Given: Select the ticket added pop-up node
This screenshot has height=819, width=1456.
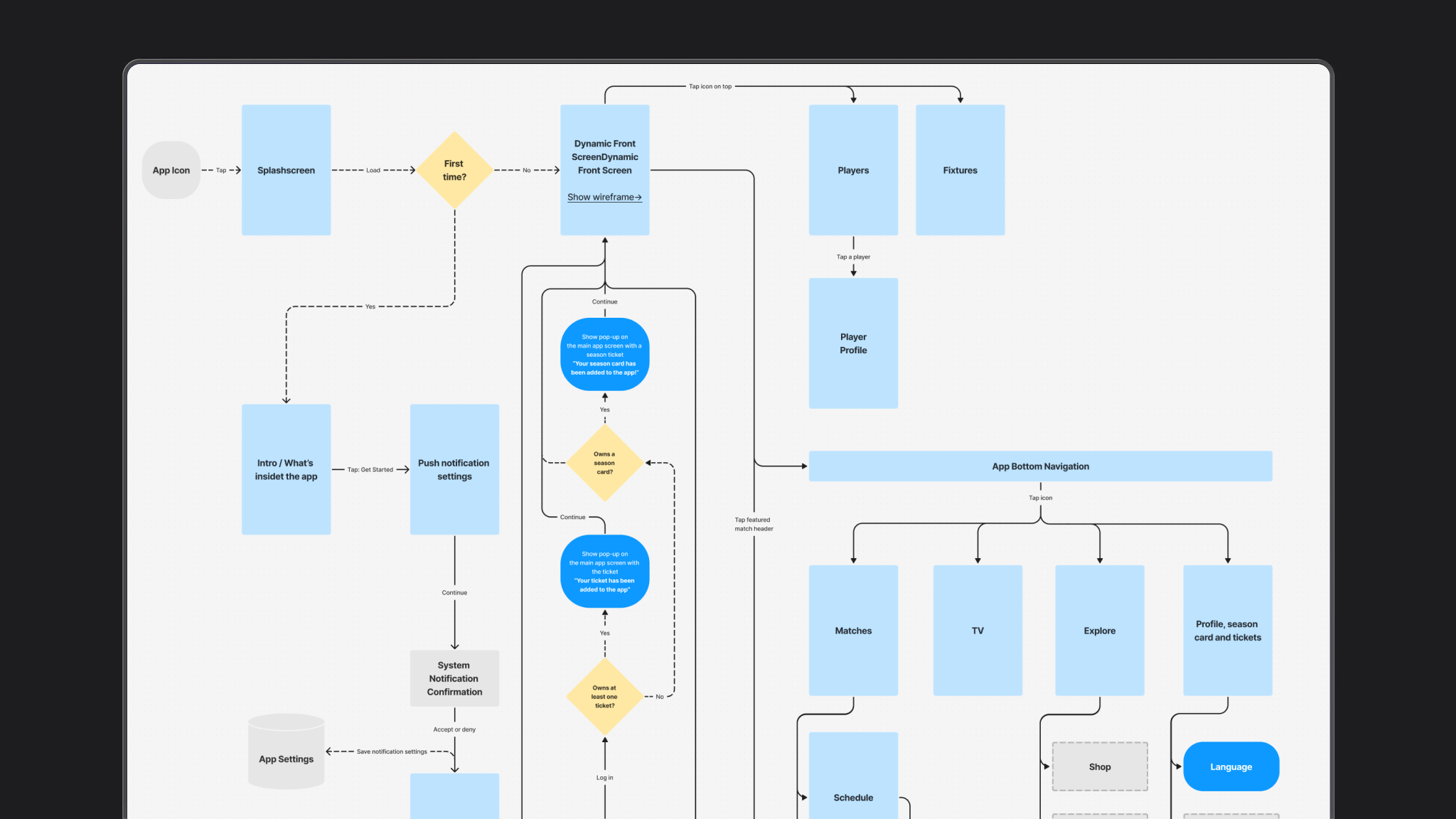Looking at the screenshot, I should tap(604, 571).
